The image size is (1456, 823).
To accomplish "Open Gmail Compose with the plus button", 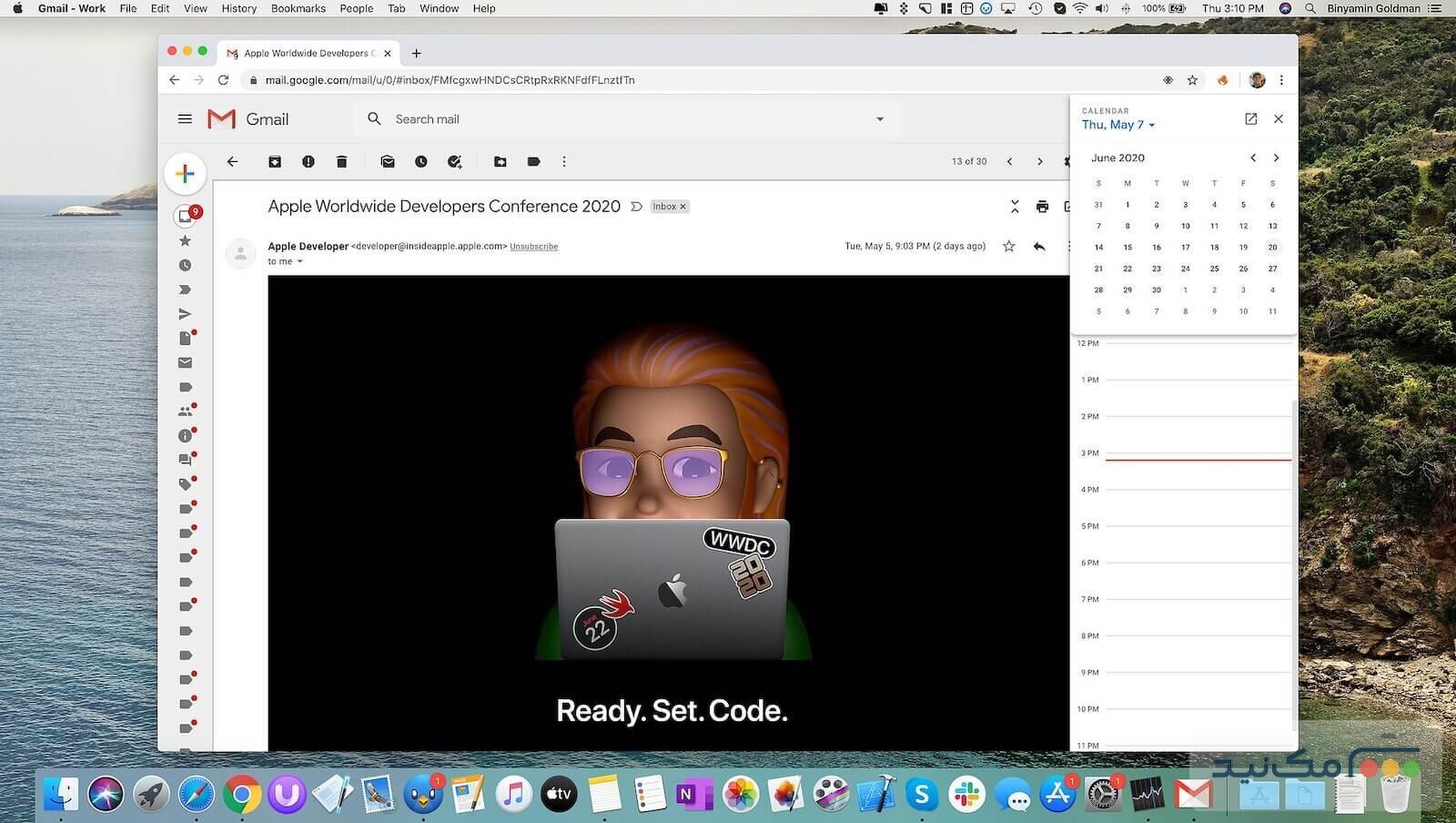I will point(185,173).
